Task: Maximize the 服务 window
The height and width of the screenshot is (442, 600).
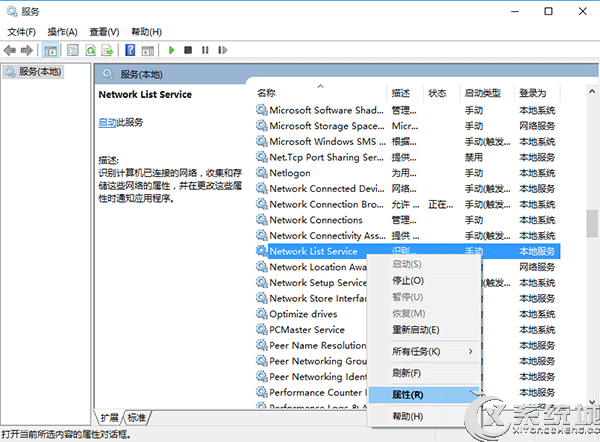Action: 548,11
